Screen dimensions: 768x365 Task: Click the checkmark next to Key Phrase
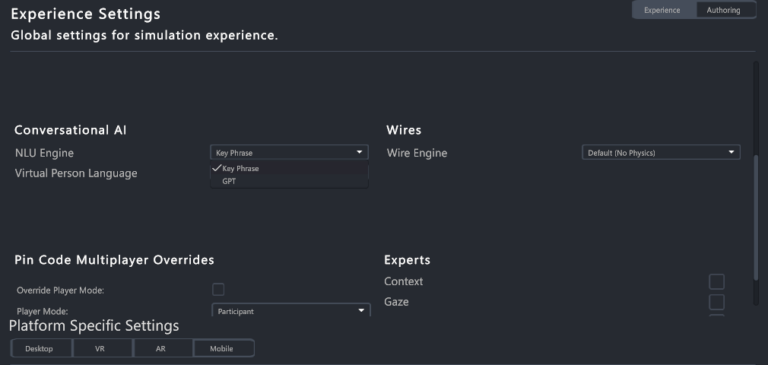tap(216, 168)
